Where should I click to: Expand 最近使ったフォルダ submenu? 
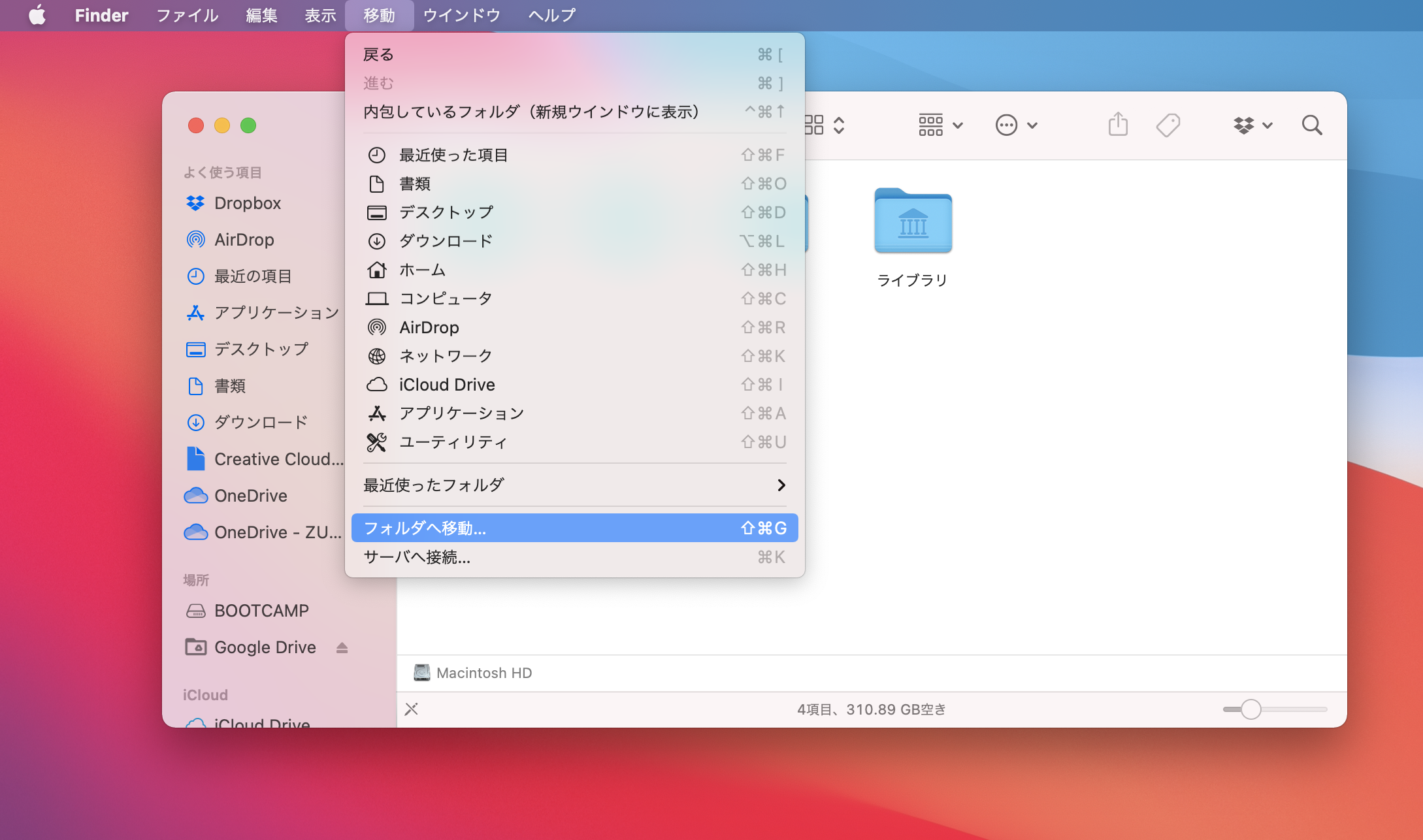575,485
